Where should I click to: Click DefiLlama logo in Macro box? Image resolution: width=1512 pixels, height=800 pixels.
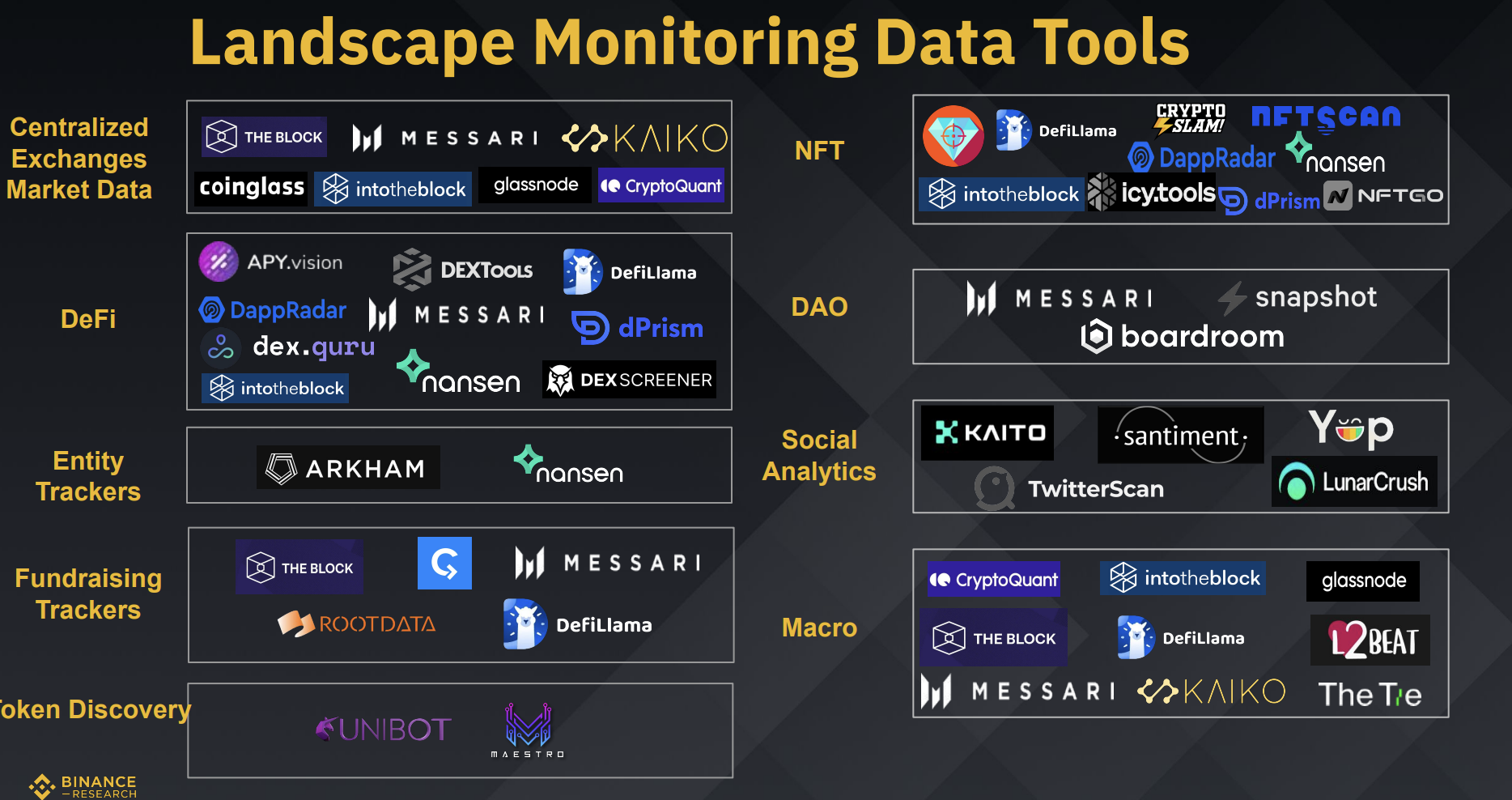[x=1181, y=638]
